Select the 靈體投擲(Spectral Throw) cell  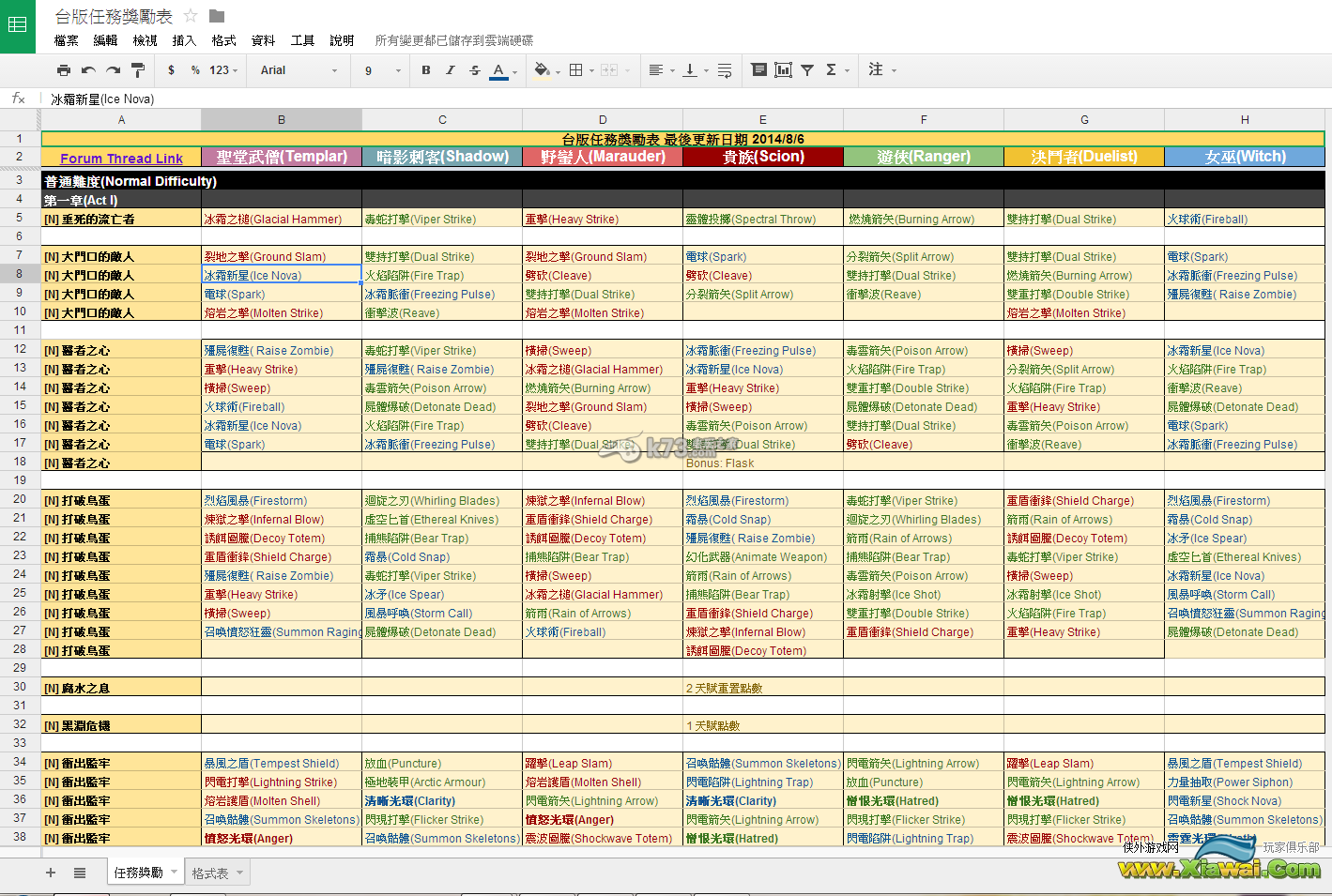pos(763,219)
